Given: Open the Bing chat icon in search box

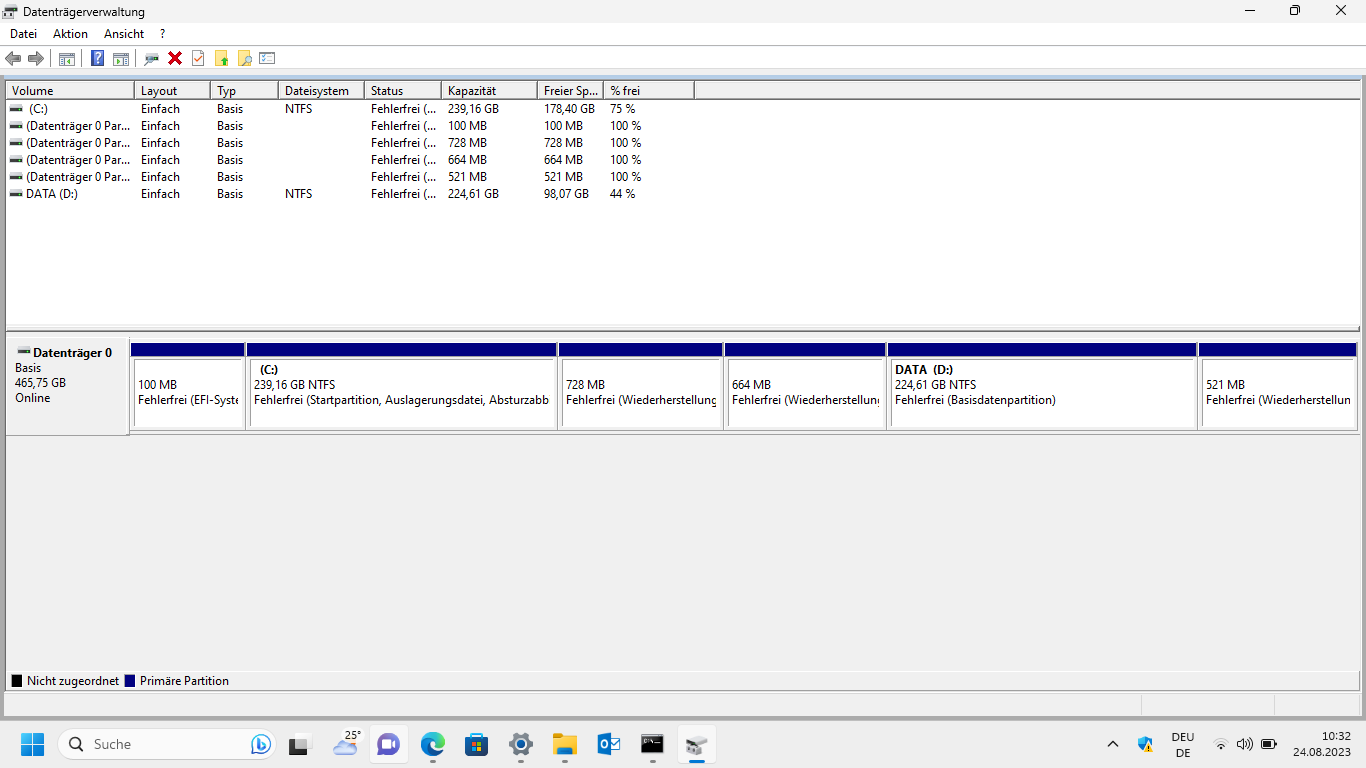Looking at the screenshot, I should (x=260, y=744).
